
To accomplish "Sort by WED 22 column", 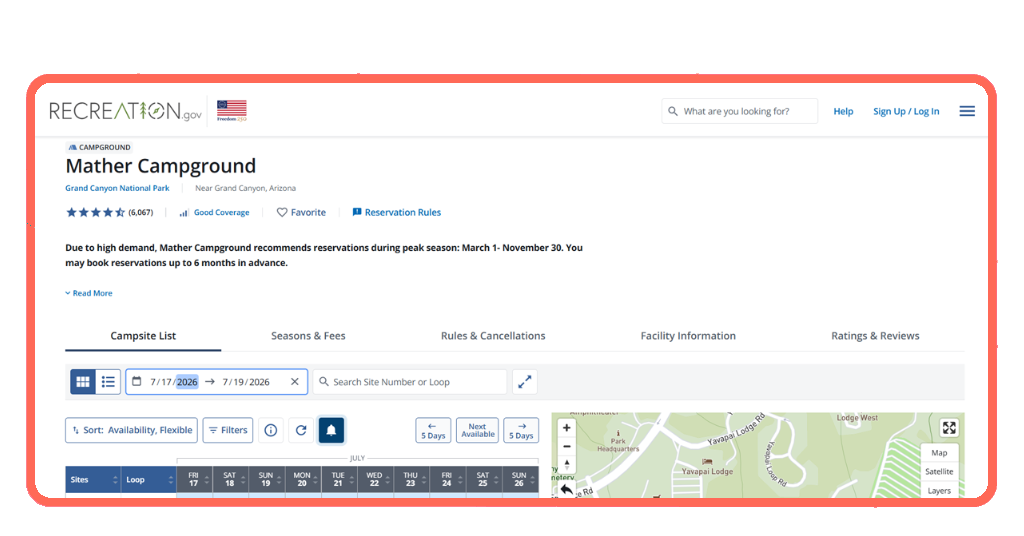I will point(376,480).
